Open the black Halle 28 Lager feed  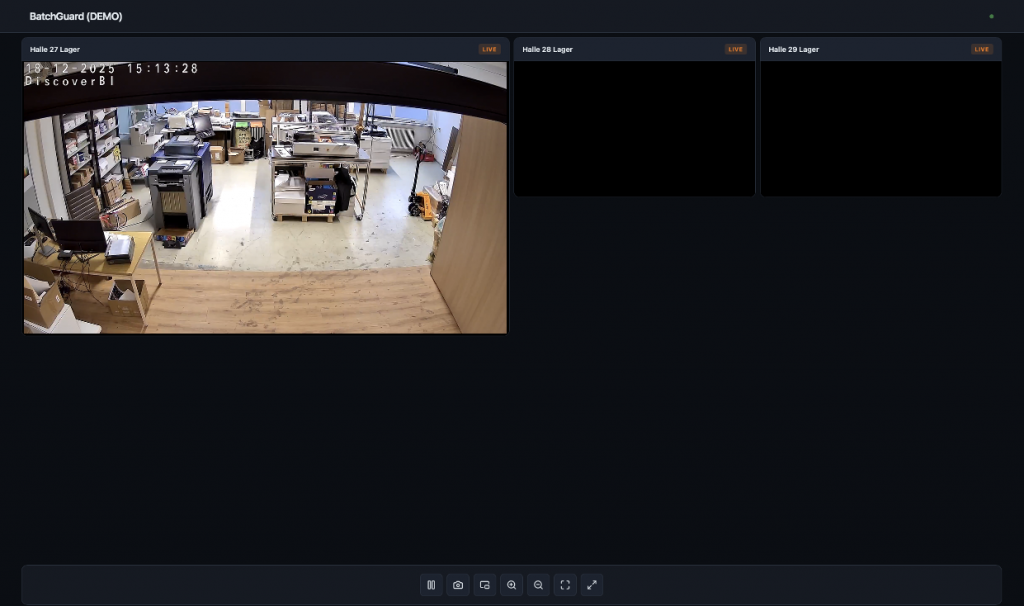pyautogui.click(x=634, y=128)
